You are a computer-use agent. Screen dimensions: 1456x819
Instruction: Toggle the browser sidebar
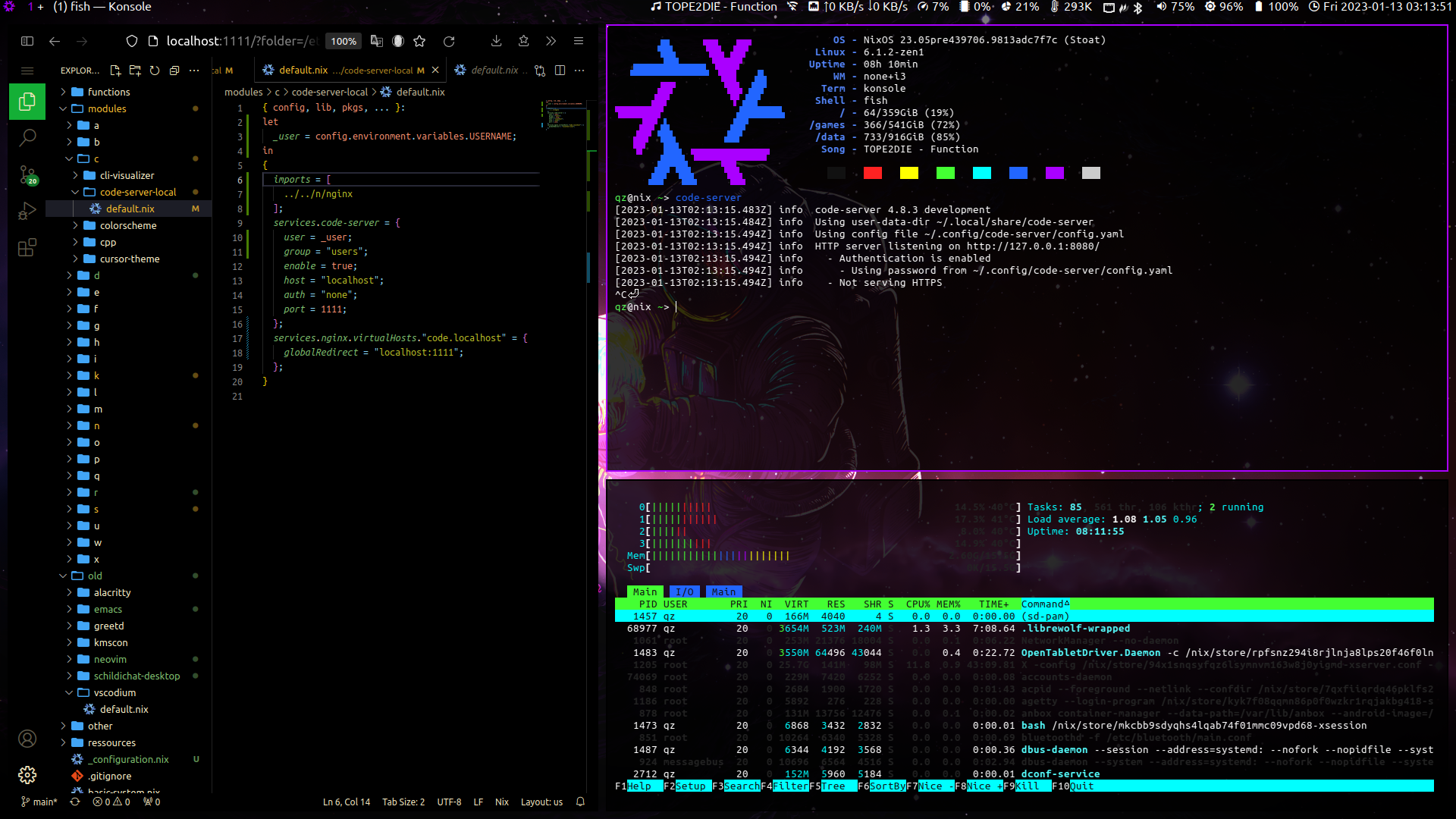click(27, 41)
